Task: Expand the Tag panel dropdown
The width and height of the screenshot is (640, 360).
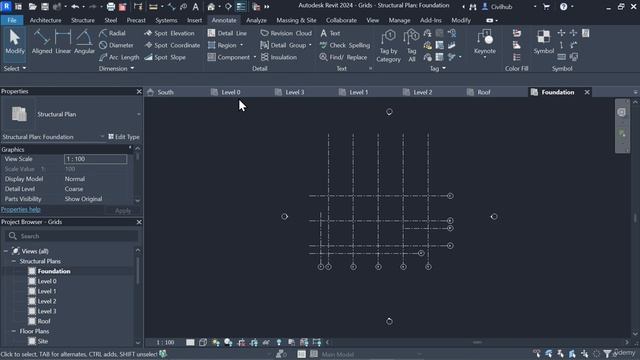Action: coord(438,69)
